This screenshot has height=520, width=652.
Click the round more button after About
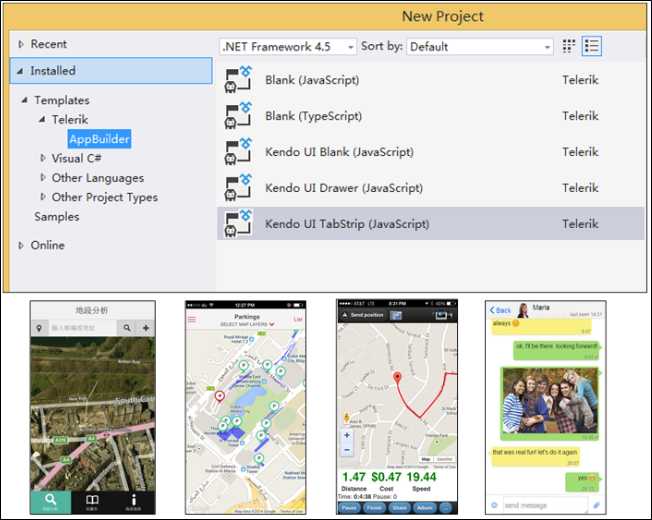click(x=445, y=508)
